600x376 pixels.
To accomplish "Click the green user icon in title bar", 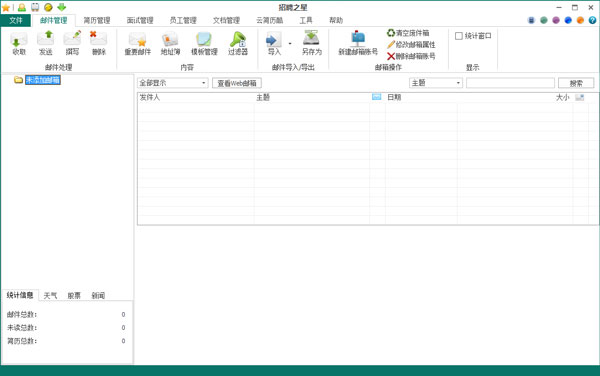I will pyautogui.click(x=22, y=7).
